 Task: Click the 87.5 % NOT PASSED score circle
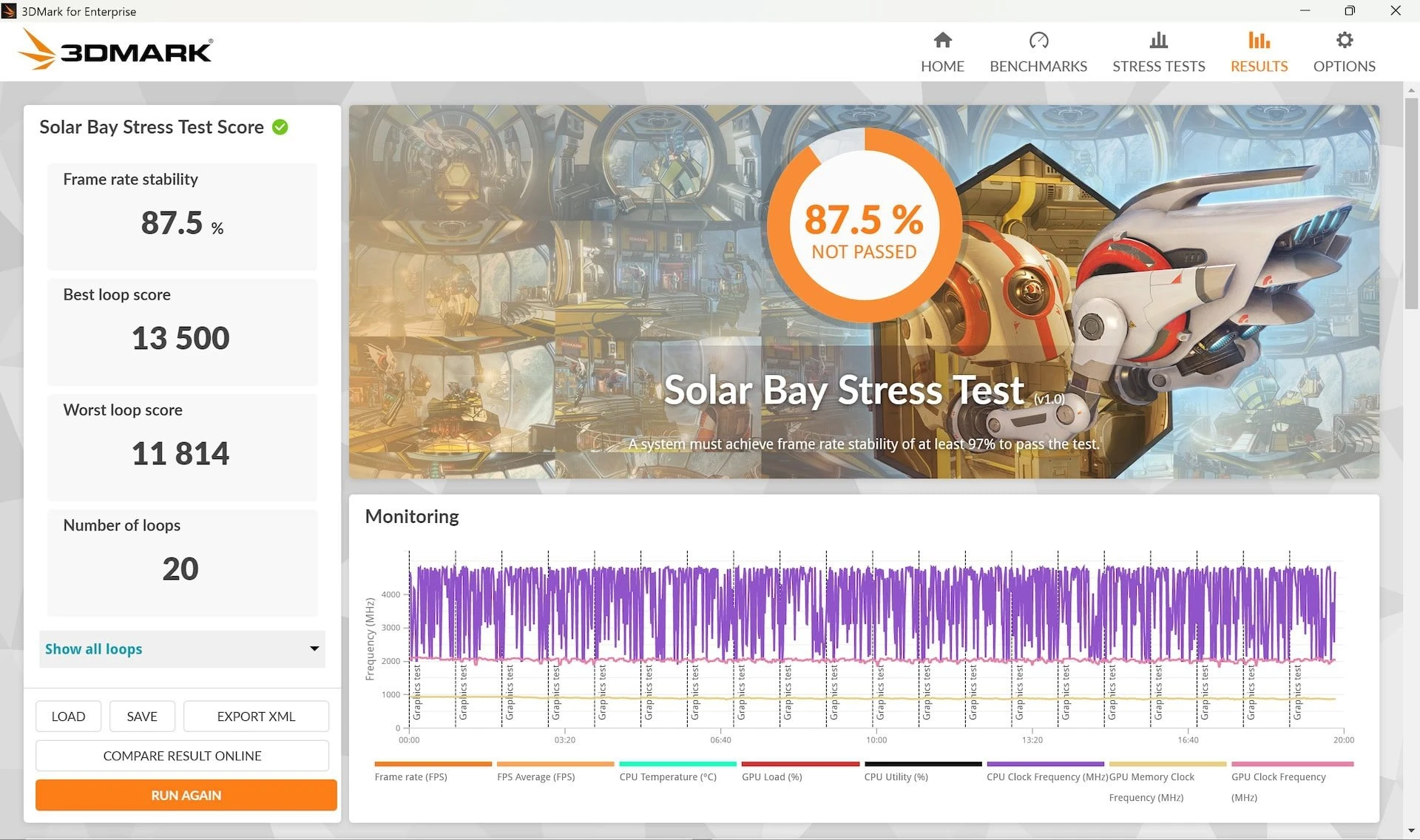tap(864, 226)
